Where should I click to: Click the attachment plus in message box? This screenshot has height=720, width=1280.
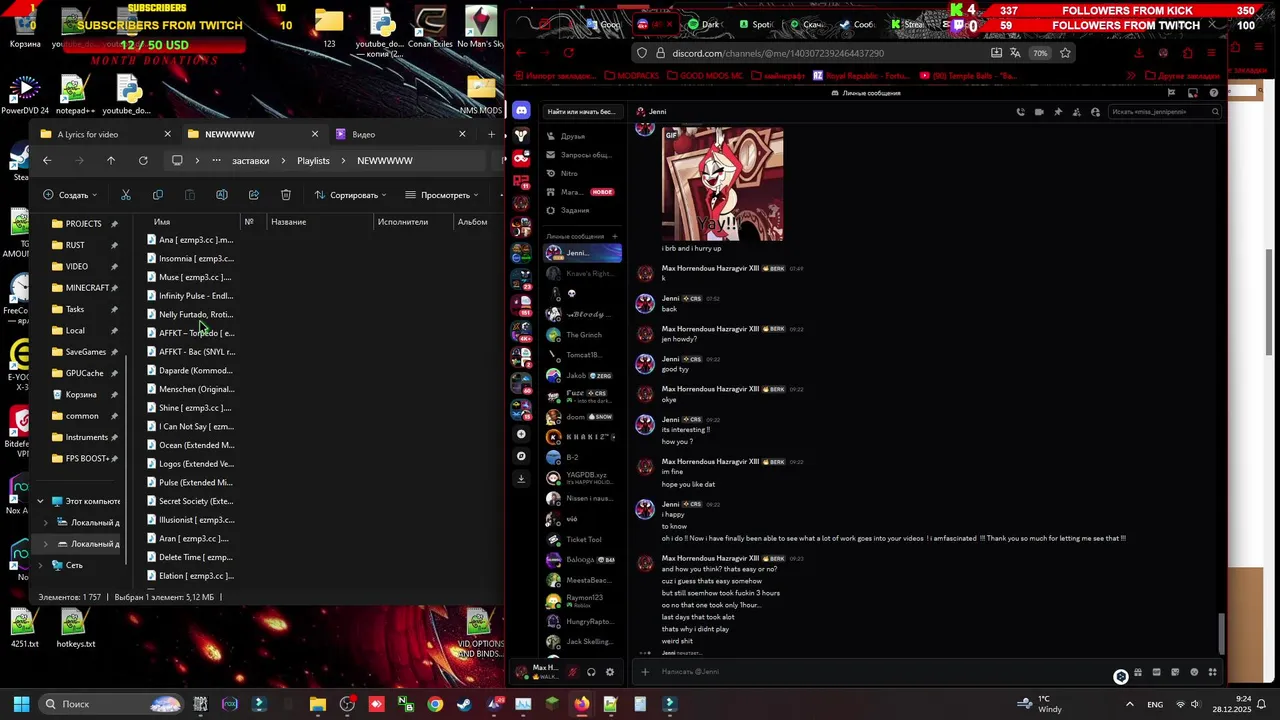pyautogui.click(x=645, y=672)
